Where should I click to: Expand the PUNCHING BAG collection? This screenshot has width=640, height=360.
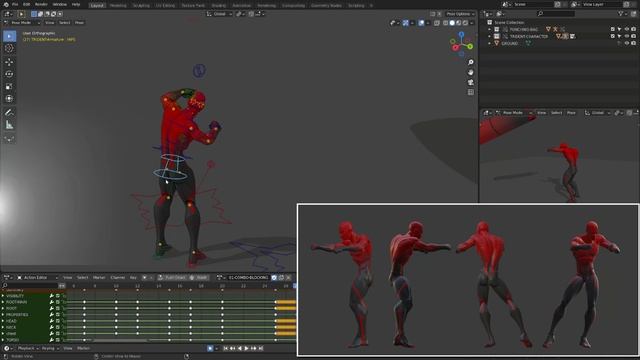(489, 29)
